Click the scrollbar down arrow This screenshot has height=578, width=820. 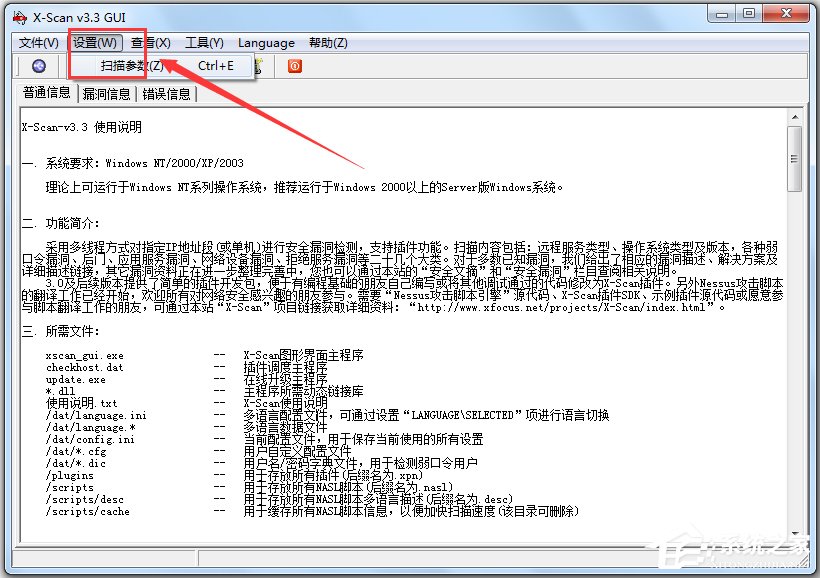[x=795, y=531]
